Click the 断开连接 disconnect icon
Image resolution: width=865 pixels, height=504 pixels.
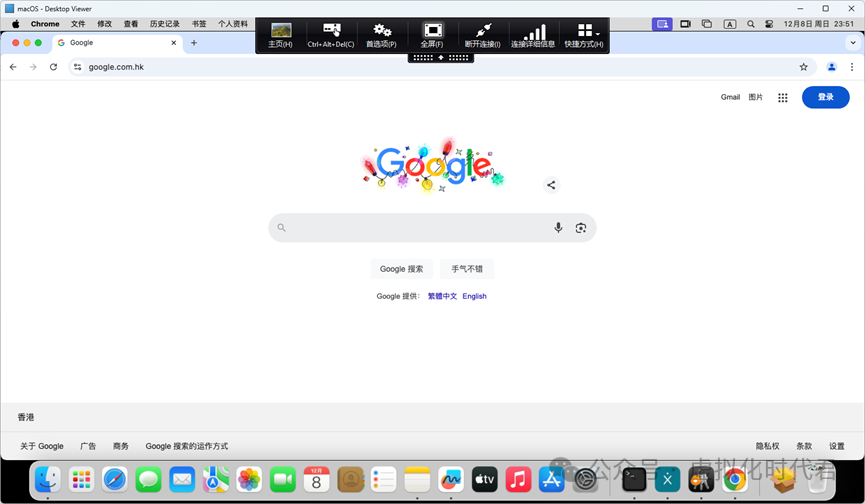point(483,35)
